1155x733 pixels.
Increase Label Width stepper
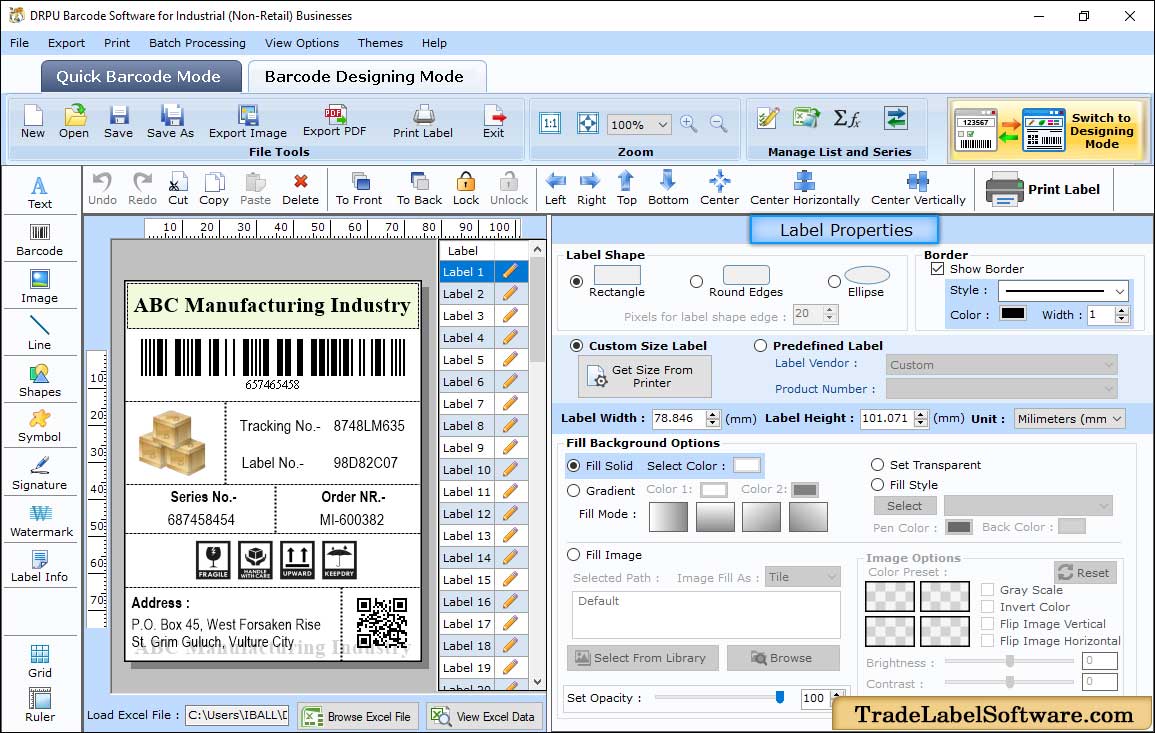tap(712, 414)
